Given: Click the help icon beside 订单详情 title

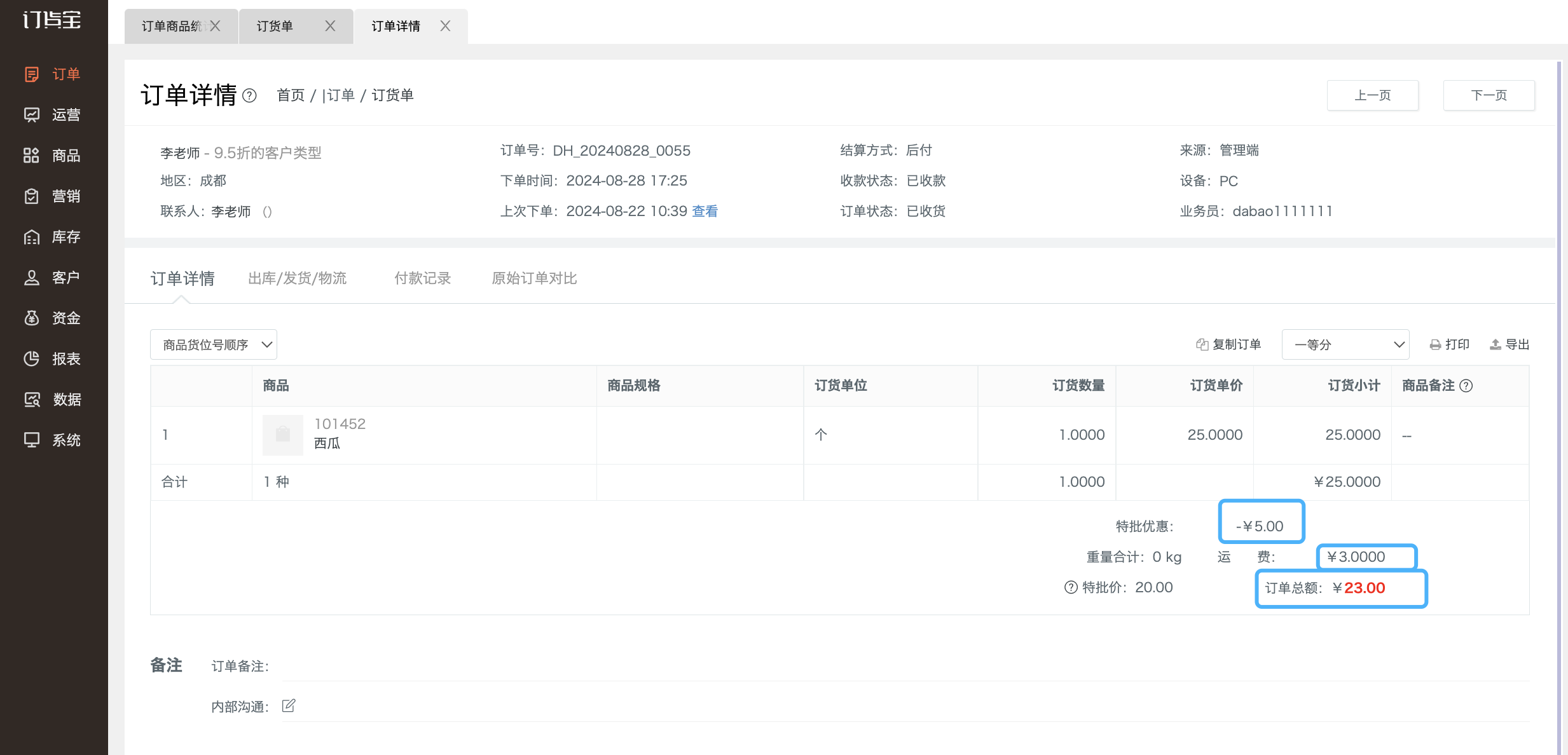Looking at the screenshot, I should click(250, 96).
